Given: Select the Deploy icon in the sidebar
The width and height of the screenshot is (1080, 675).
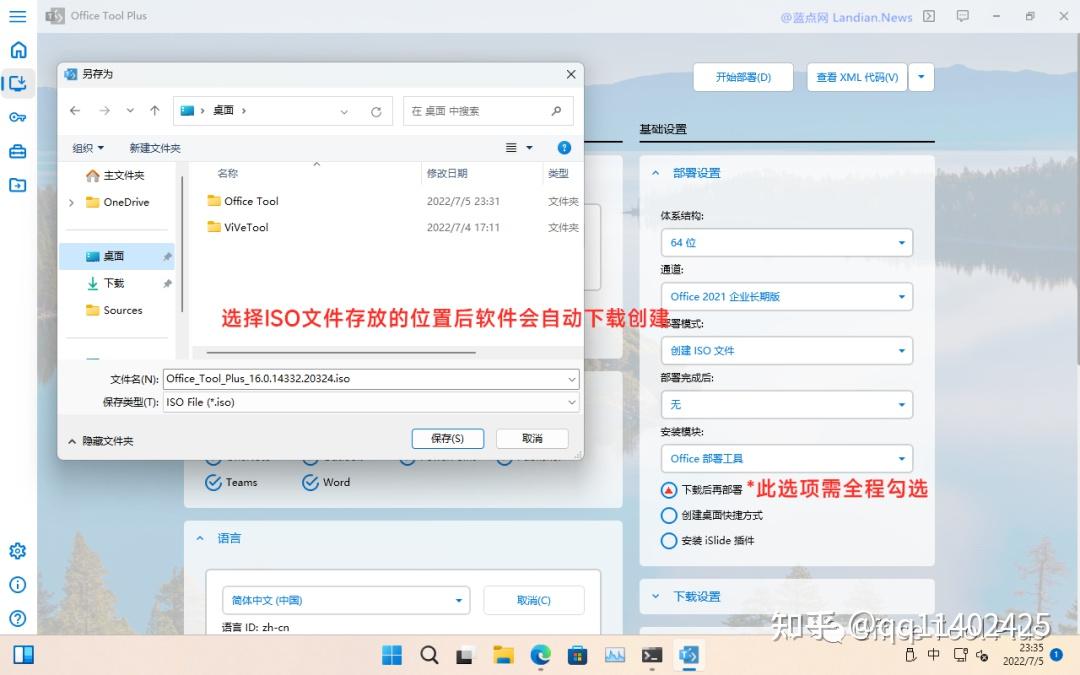Looking at the screenshot, I should tap(17, 84).
